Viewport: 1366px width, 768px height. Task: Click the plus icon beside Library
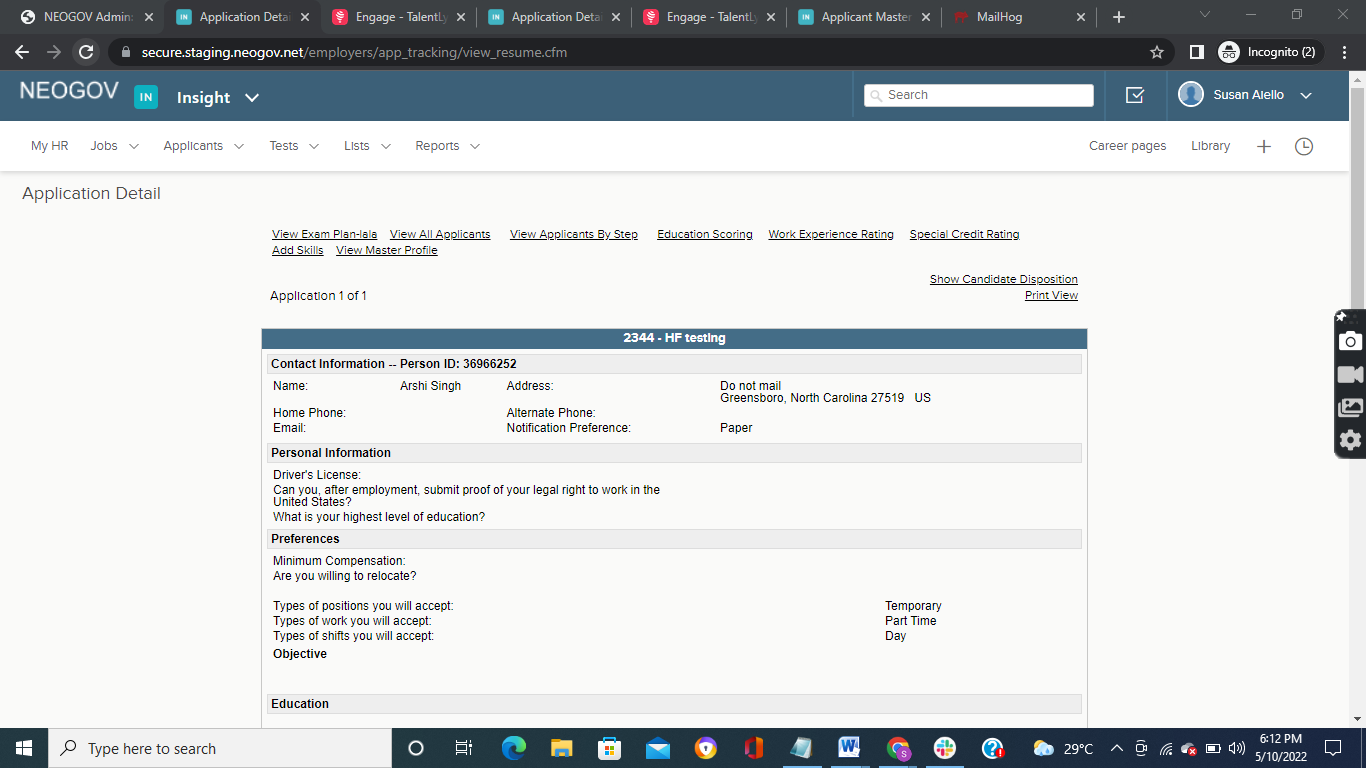pyautogui.click(x=1264, y=146)
